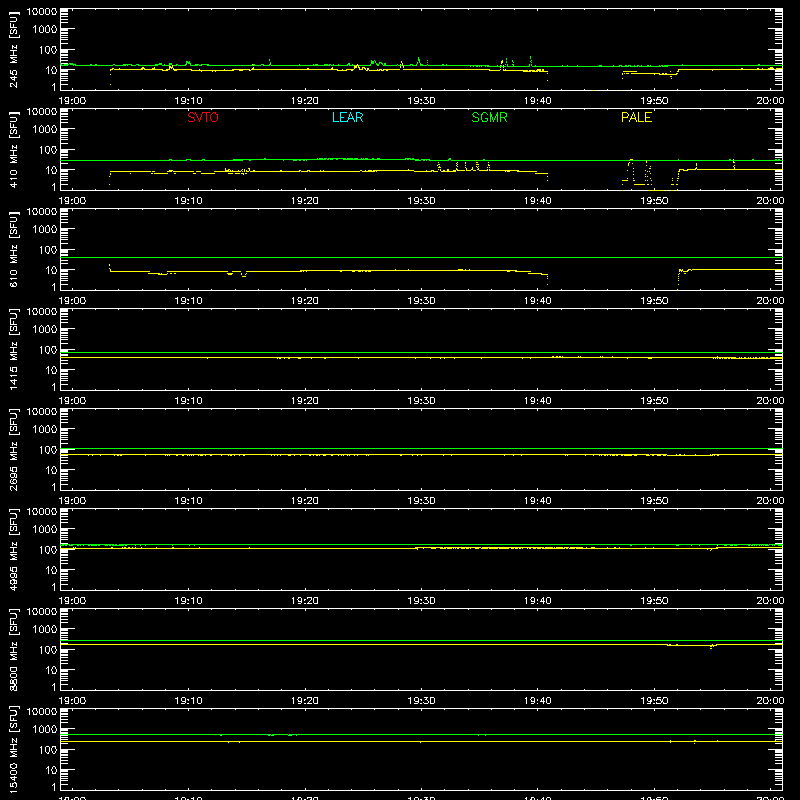Click the 100 y-axis value on 610 MHz plot

(x=48, y=249)
